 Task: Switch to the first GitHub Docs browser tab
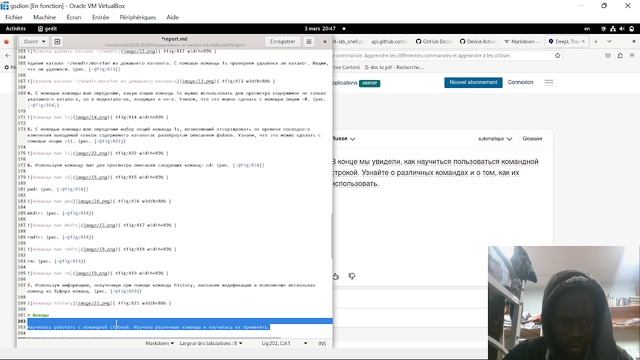click(x=433, y=42)
